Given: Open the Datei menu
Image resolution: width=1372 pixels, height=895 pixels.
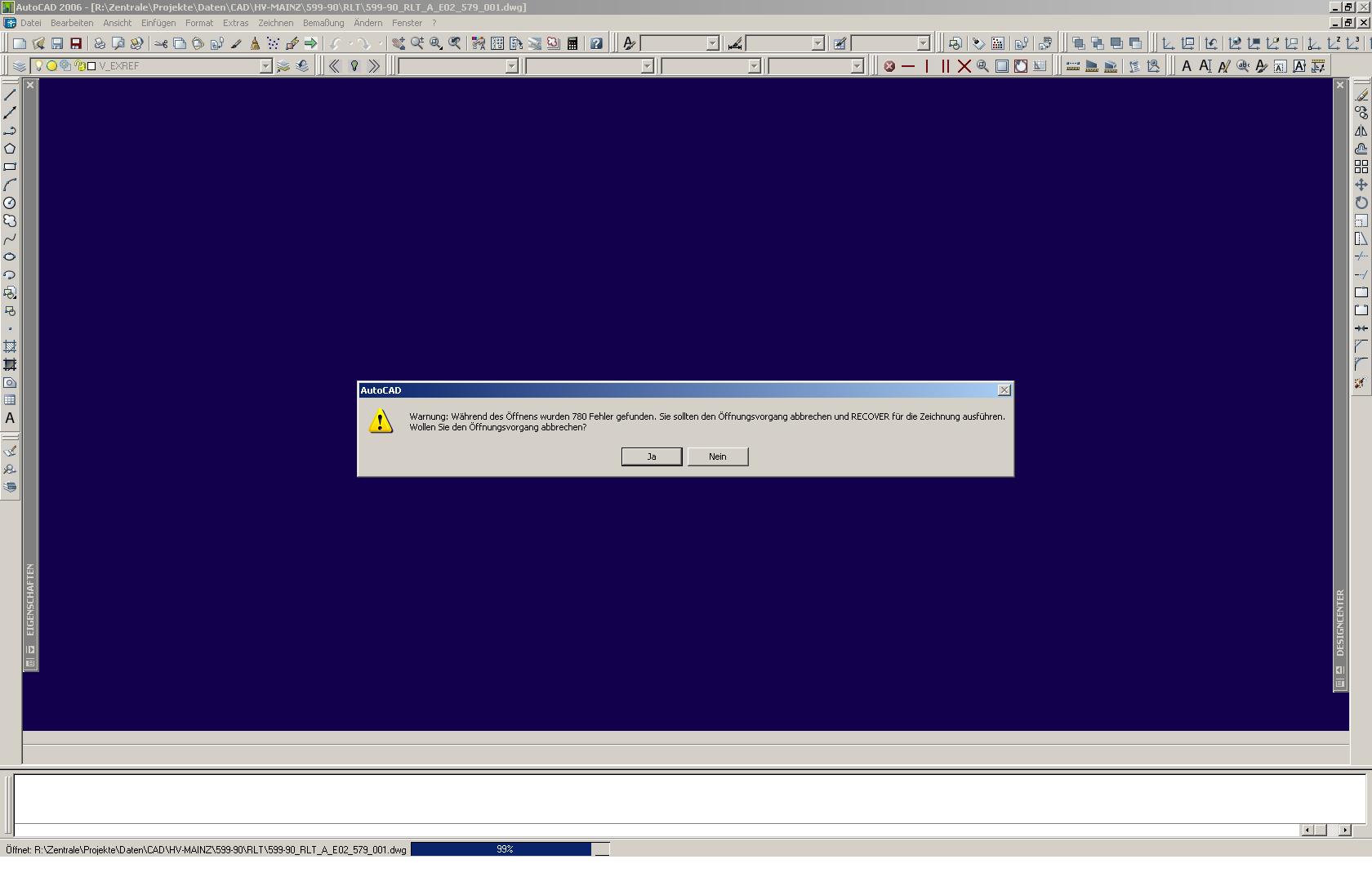Looking at the screenshot, I should point(31,23).
